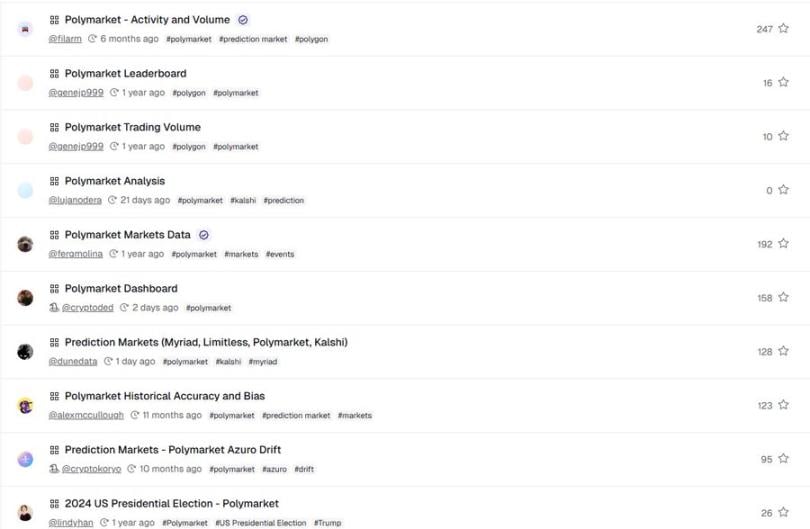The image size is (810, 529).
Task: Star the 2024 US Presidential Election dashboard
Action: click(783, 513)
